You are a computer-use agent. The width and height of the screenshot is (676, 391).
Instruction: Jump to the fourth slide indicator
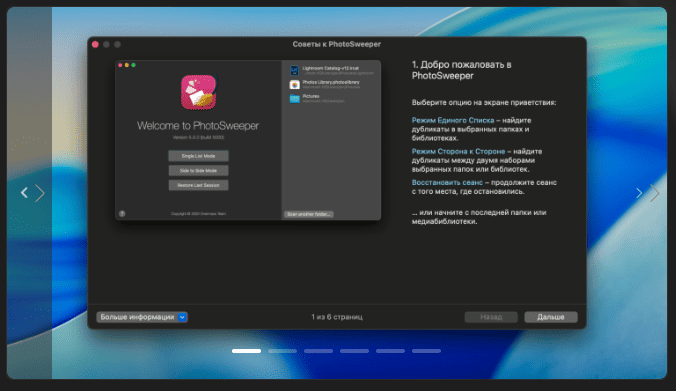354,351
